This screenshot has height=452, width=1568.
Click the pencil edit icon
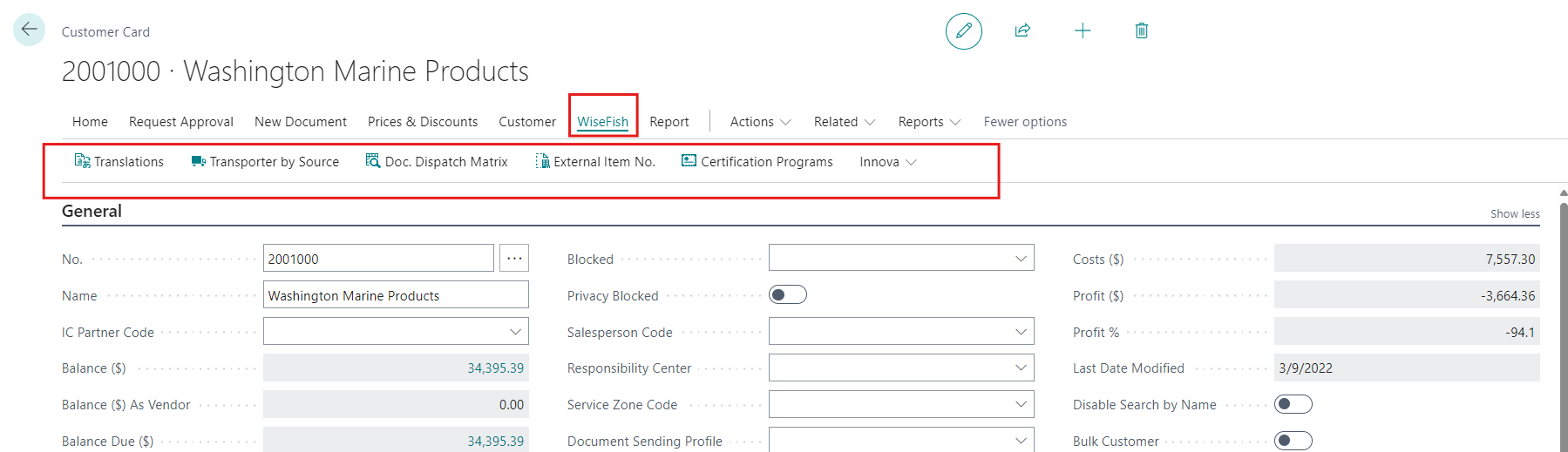coord(963,31)
